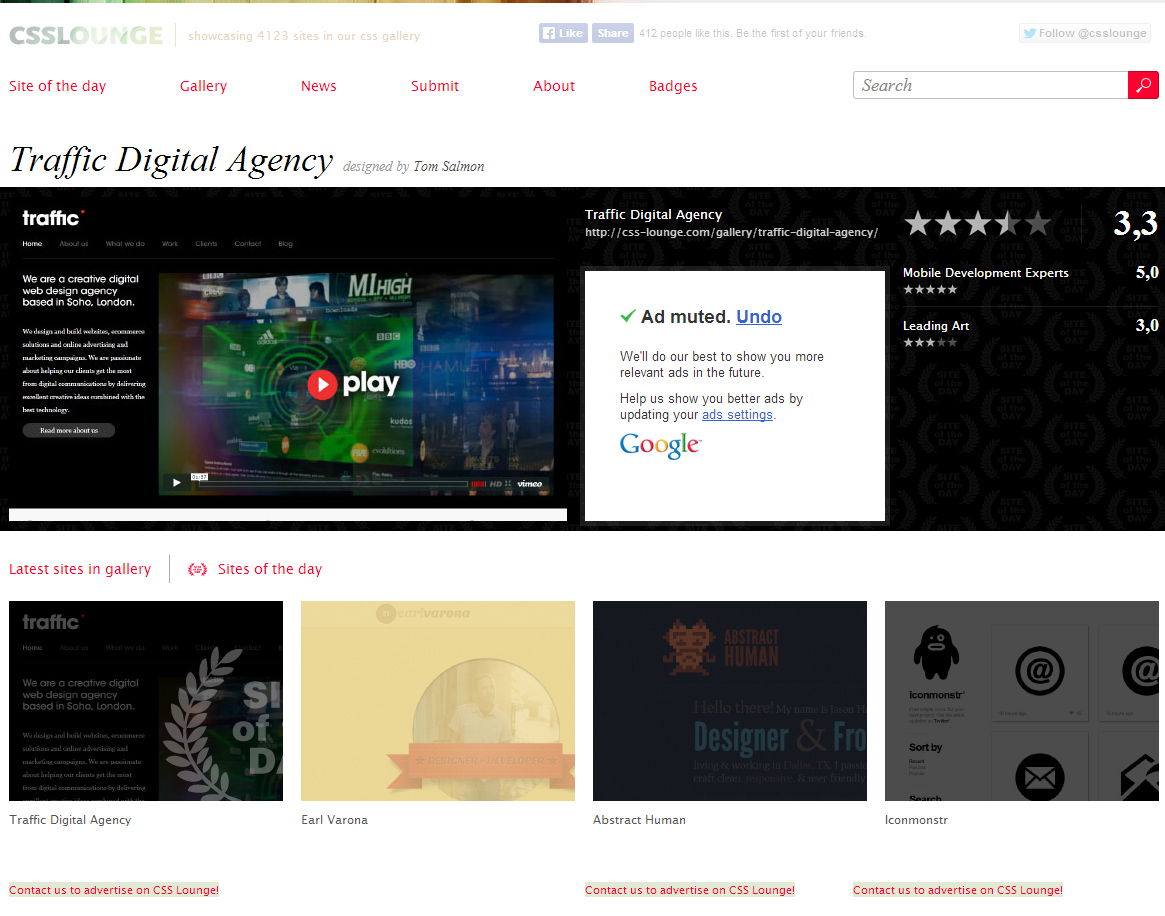The width and height of the screenshot is (1165, 916).
Task: Follow @csslounge on Twitter
Action: [1085, 33]
